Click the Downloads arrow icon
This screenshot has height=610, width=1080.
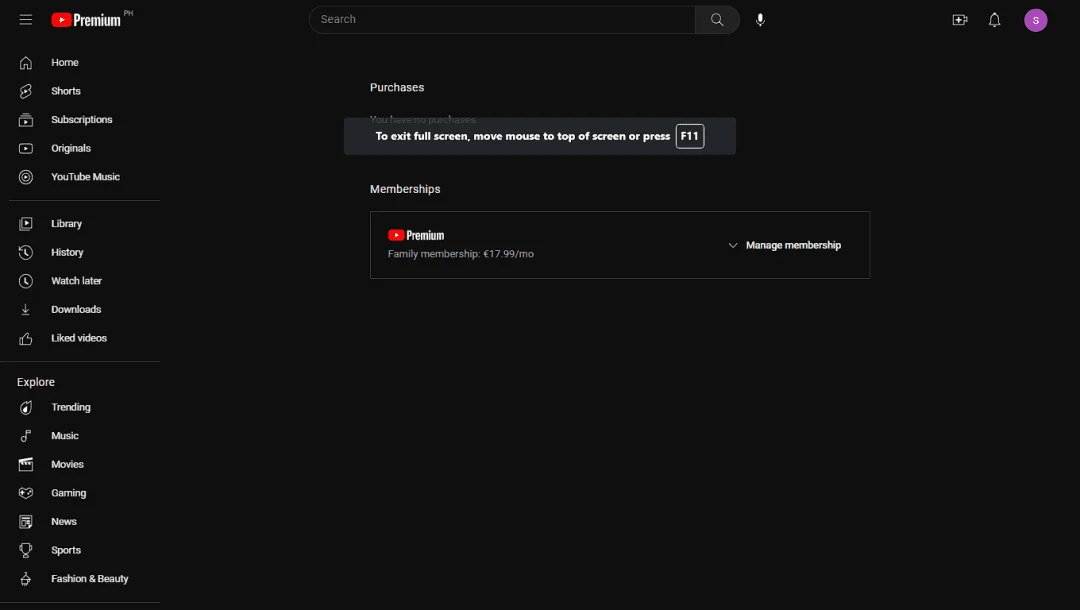(x=25, y=310)
